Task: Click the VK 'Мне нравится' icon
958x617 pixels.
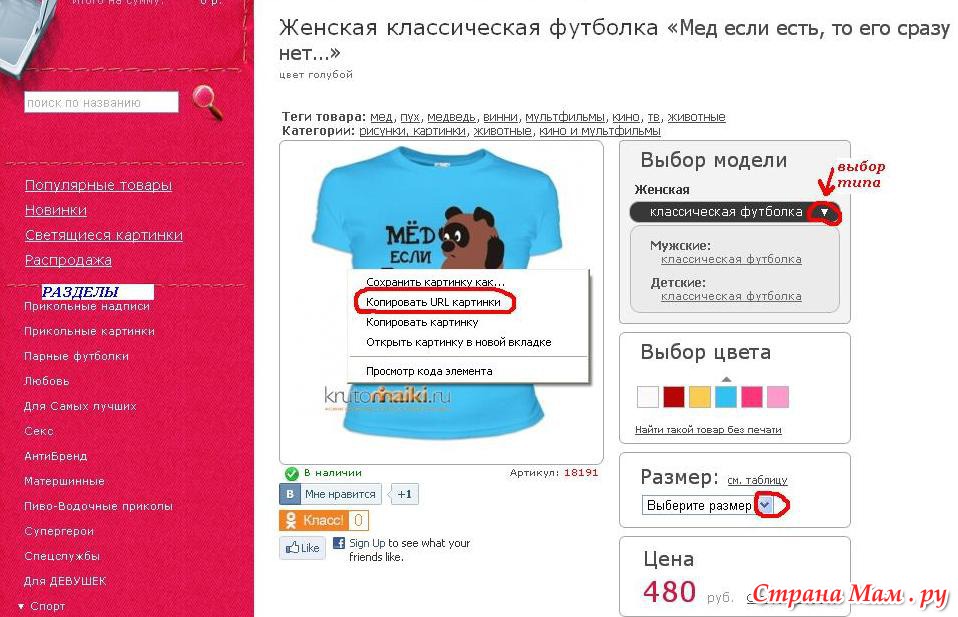Action: coord(290,494)
